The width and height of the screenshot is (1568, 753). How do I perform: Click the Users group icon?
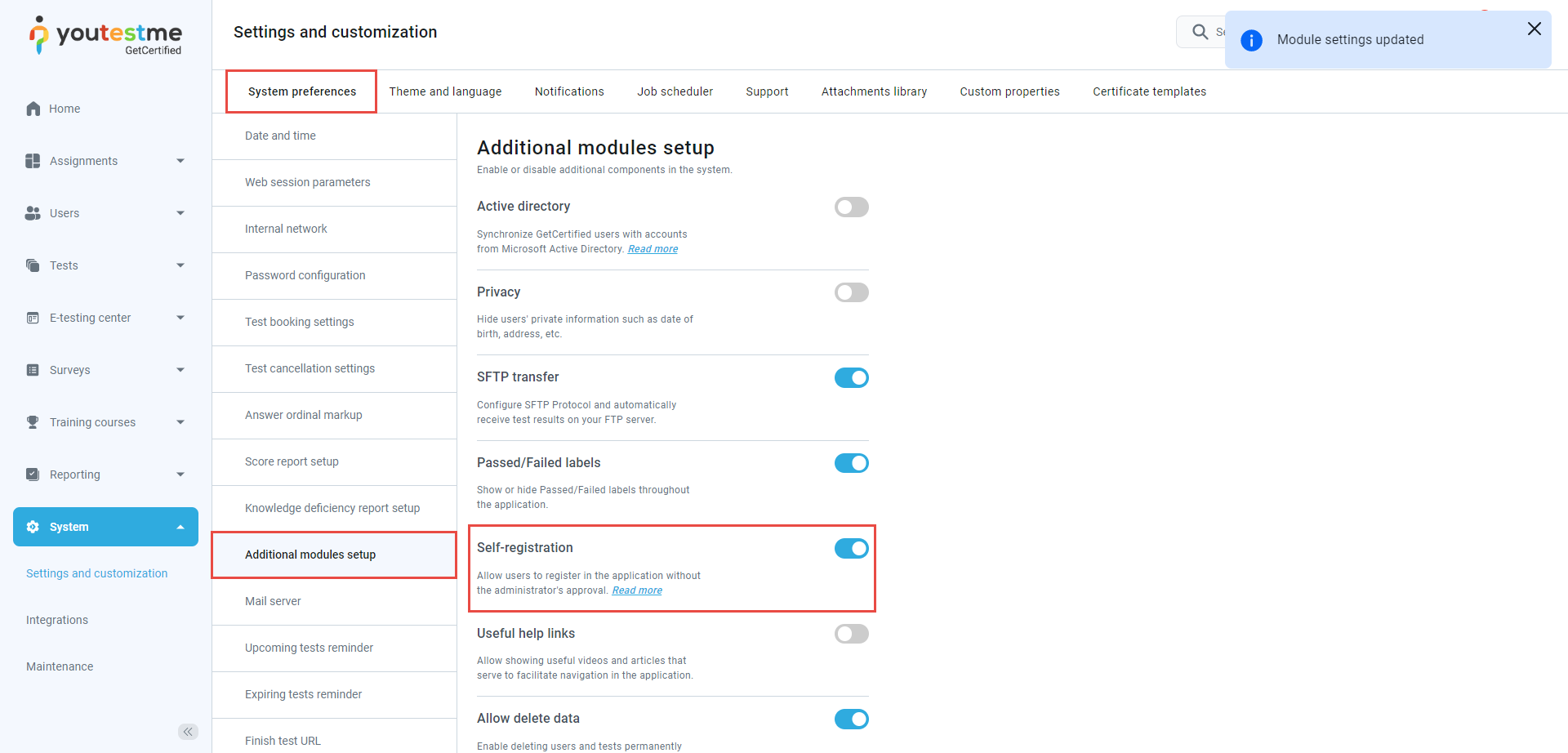[33, 213]
